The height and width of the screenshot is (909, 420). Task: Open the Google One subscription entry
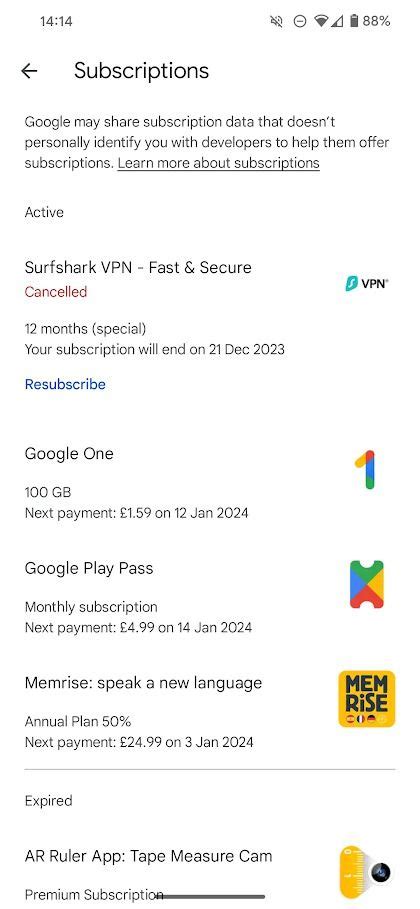(x=210, y=483)
